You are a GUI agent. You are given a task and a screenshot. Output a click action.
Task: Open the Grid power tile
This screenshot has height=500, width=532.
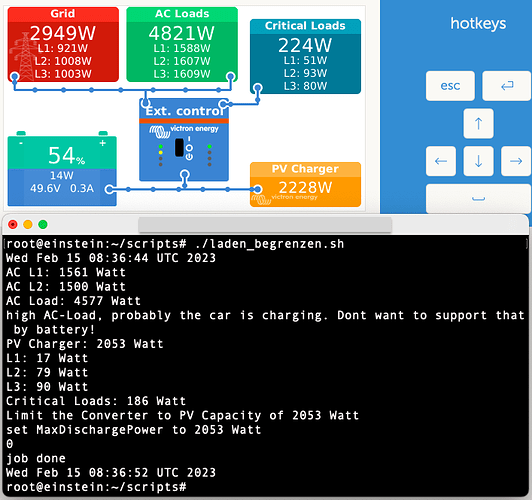tap(63, 44)
